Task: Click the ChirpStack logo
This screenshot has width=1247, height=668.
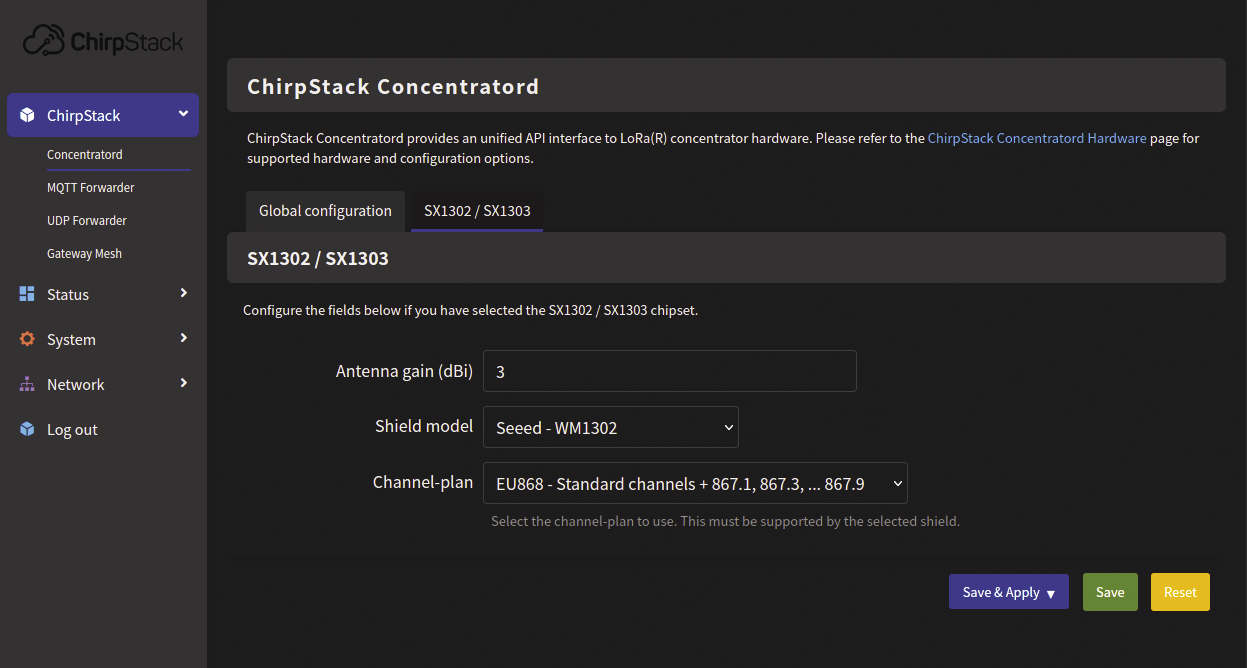Action: click(x=103, y=41)
